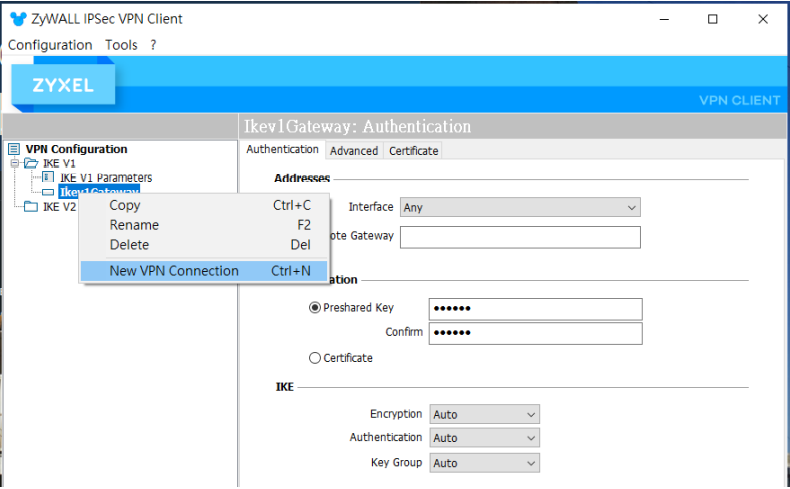
Task: Click the IKE V1 Parameters icon
Action: [x=48, y=177]
